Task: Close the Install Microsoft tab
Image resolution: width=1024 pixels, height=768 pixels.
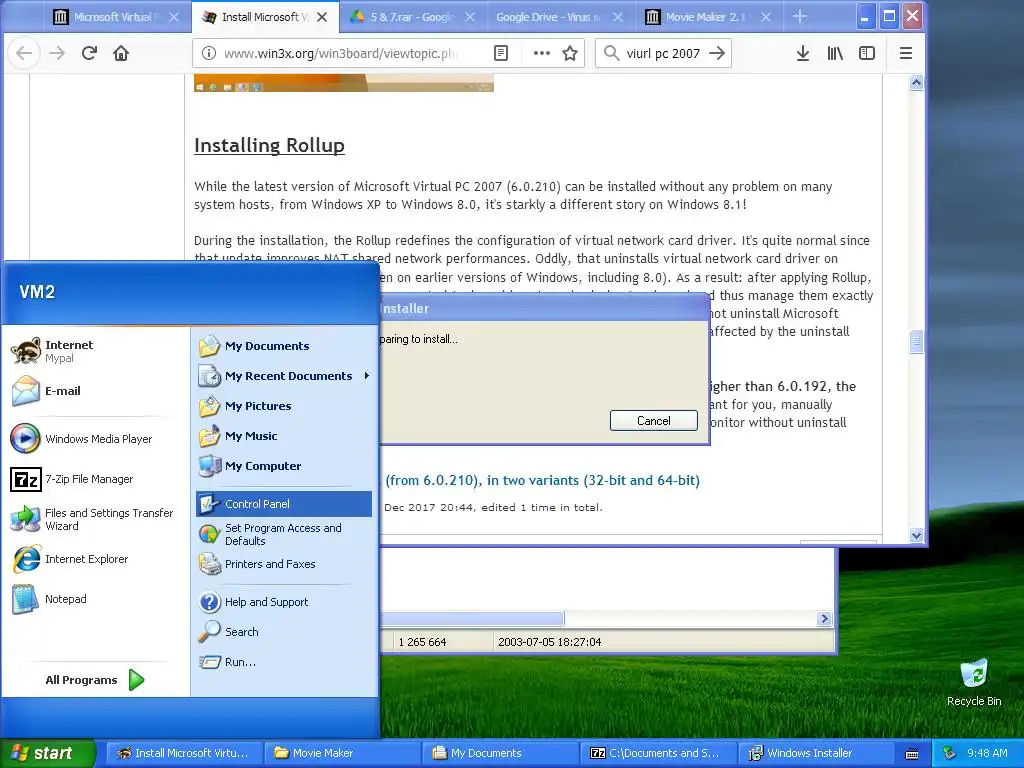Action: 322,17
